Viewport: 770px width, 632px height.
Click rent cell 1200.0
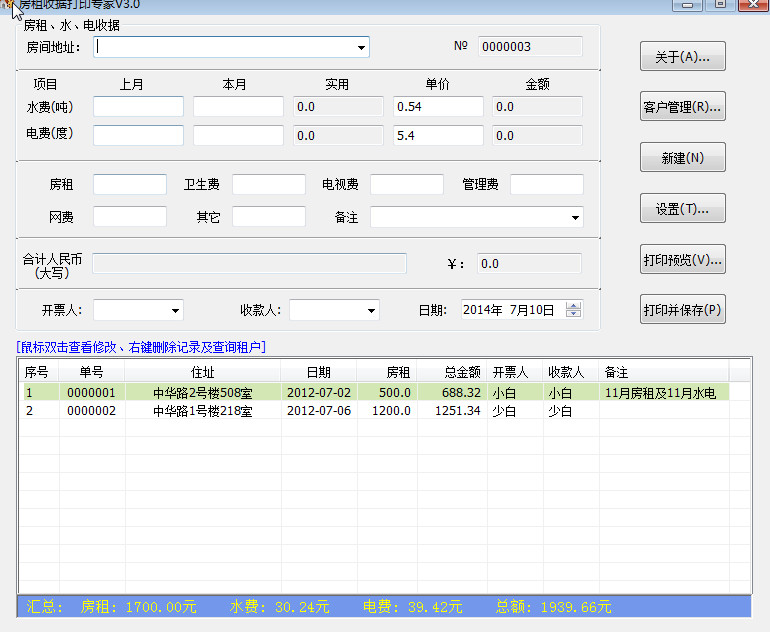pyautogui.click(x=391, y=411)
